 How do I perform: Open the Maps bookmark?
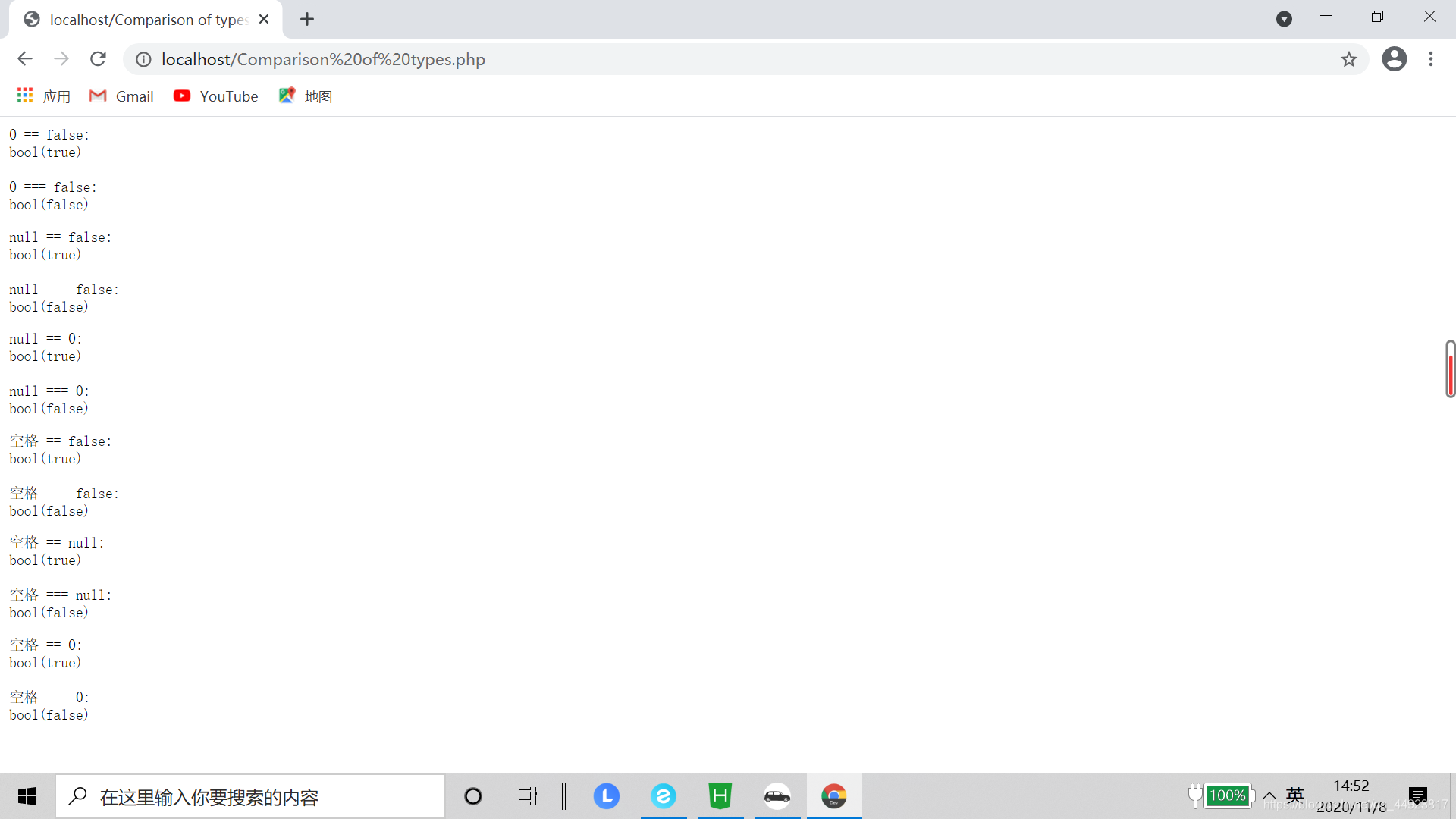pos(306,96)
